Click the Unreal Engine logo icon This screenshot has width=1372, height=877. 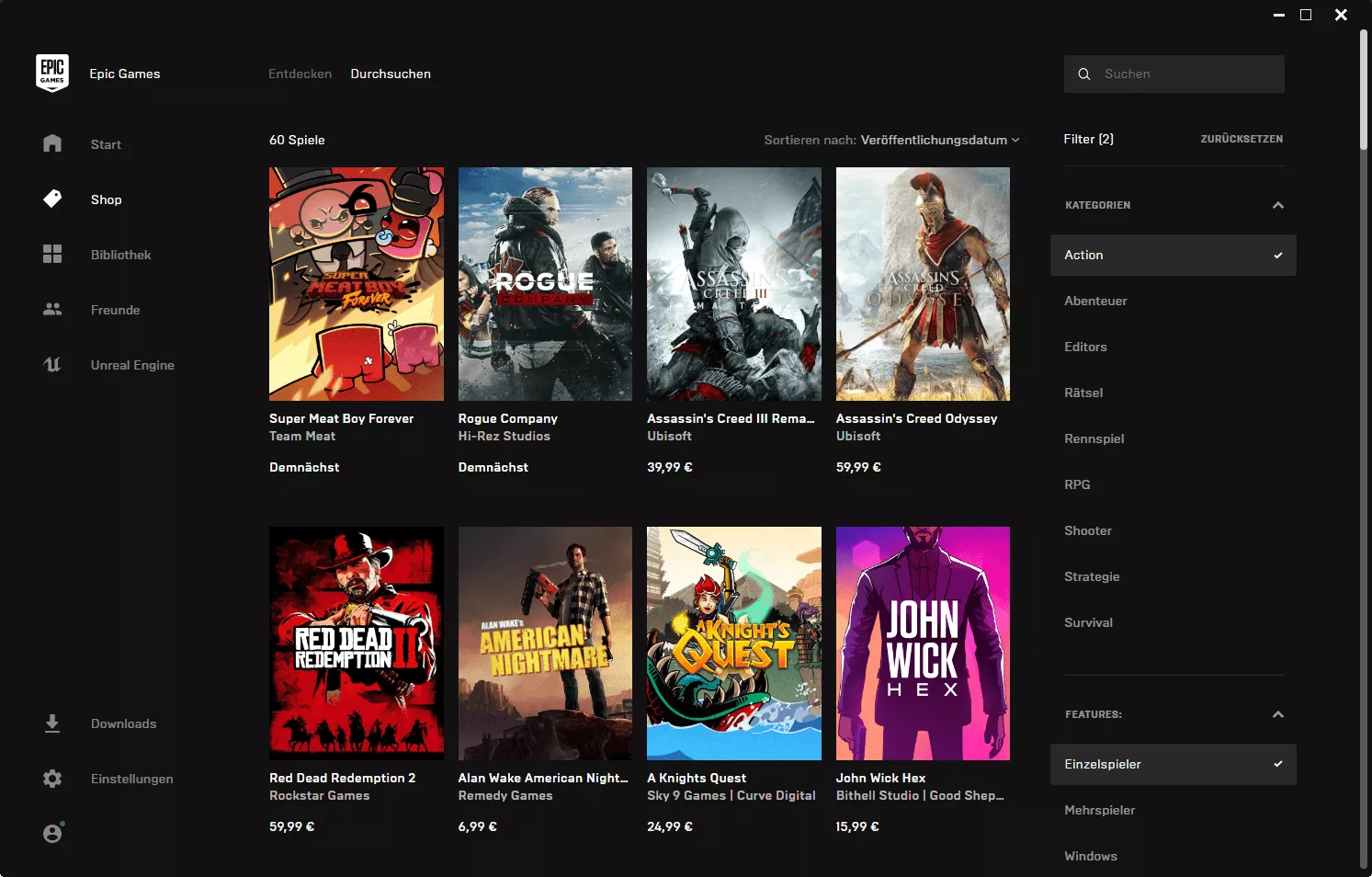pos(52,364)
